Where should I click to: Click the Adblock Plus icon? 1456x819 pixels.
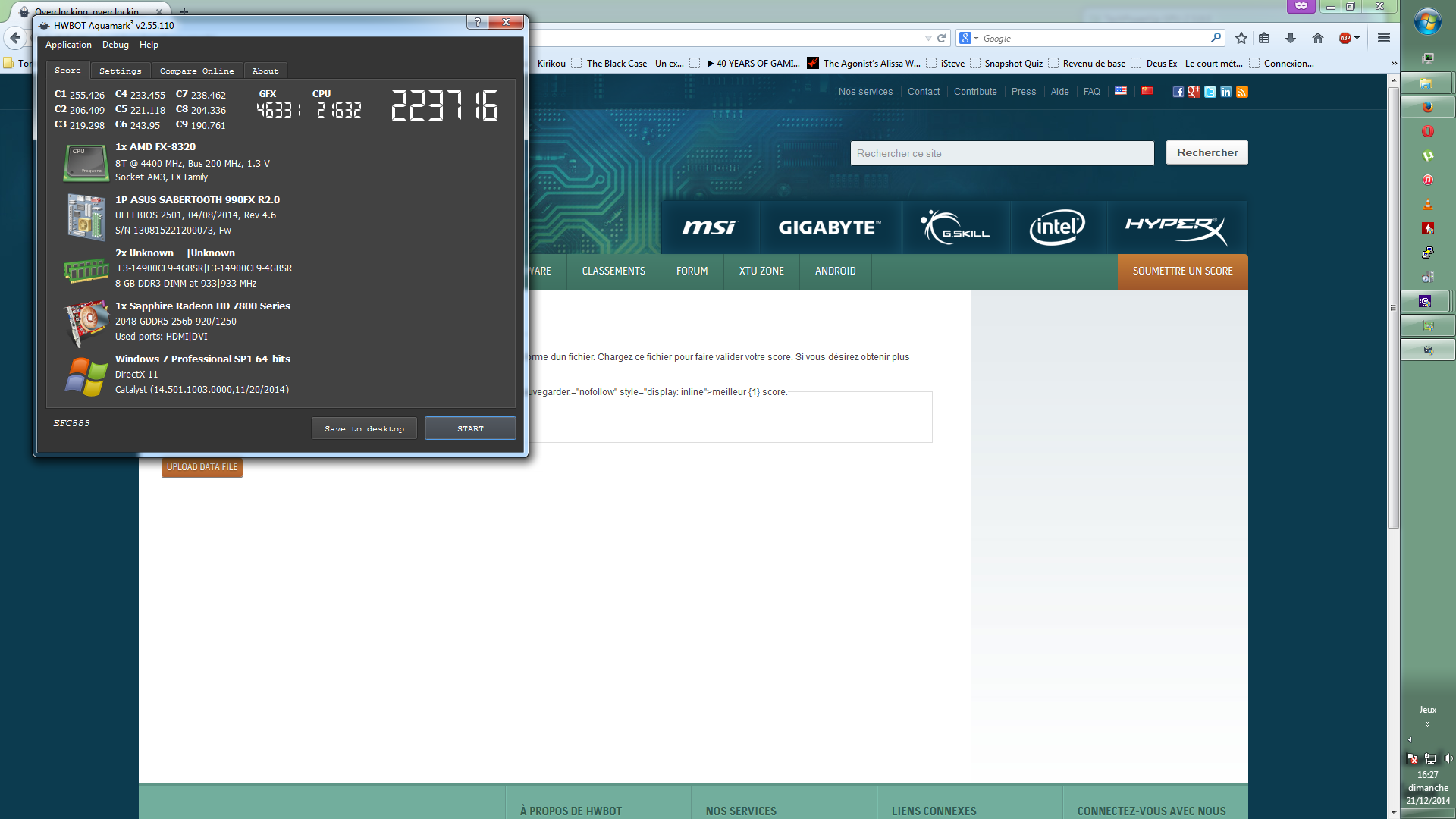click(x=1345, y=38)
